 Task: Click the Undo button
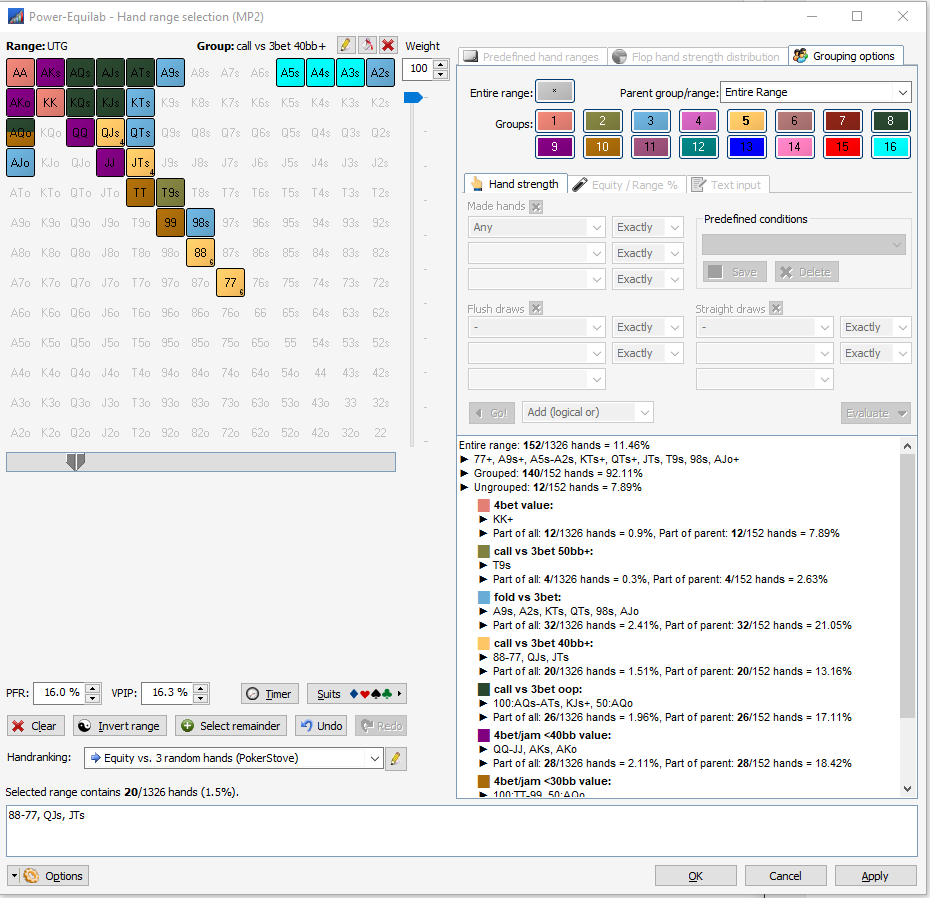322,726
